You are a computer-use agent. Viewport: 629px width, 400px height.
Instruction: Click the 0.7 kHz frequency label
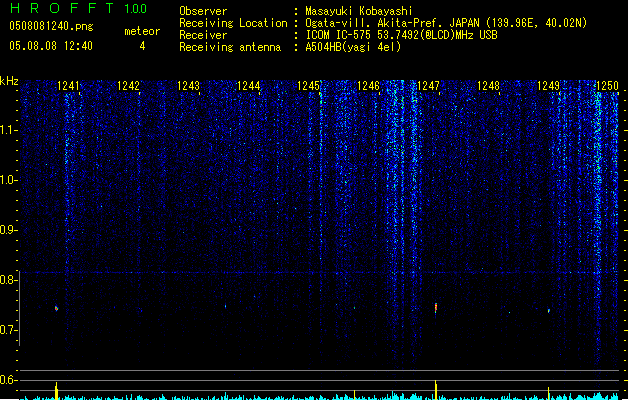pyautogui.click(x=9, y=330)
